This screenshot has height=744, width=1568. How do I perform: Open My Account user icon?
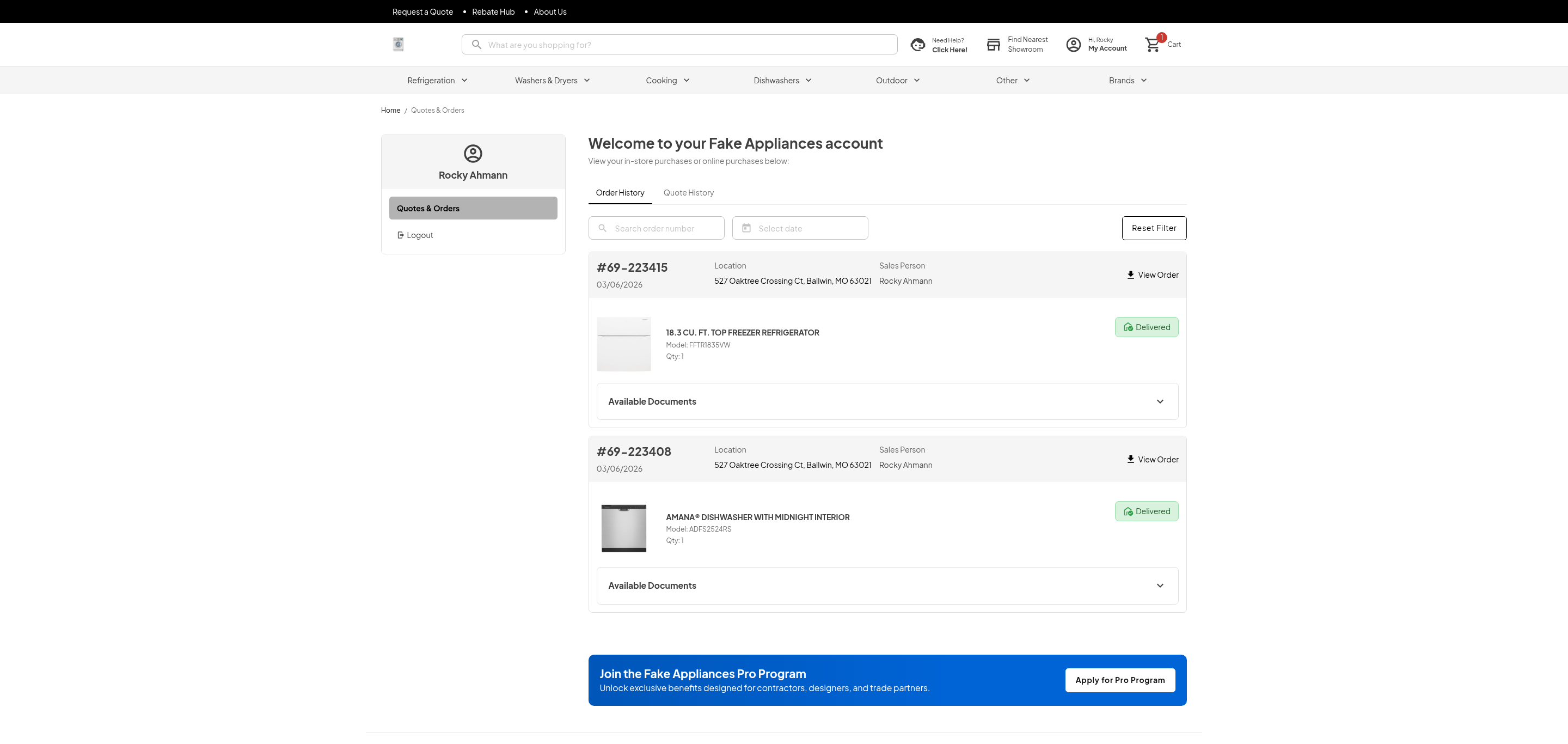(x=1073, y=45)
